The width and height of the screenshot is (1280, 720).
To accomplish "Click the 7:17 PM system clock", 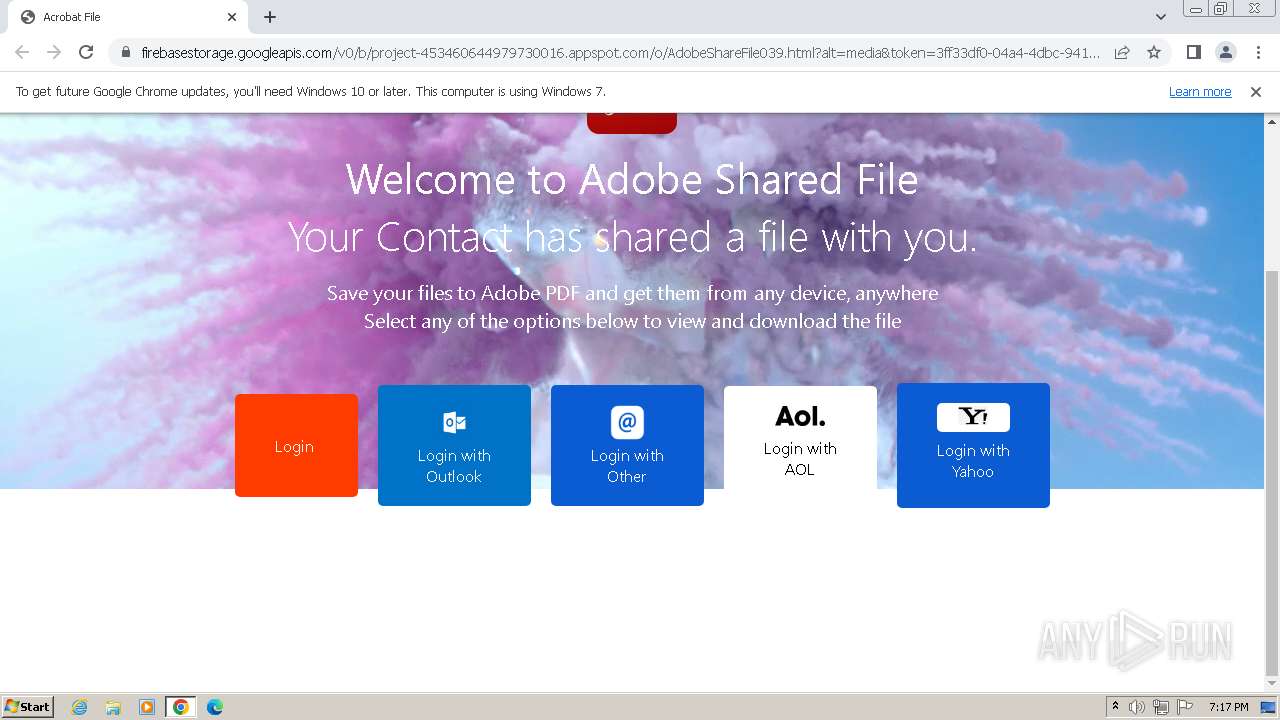I will coord(1229,707).
